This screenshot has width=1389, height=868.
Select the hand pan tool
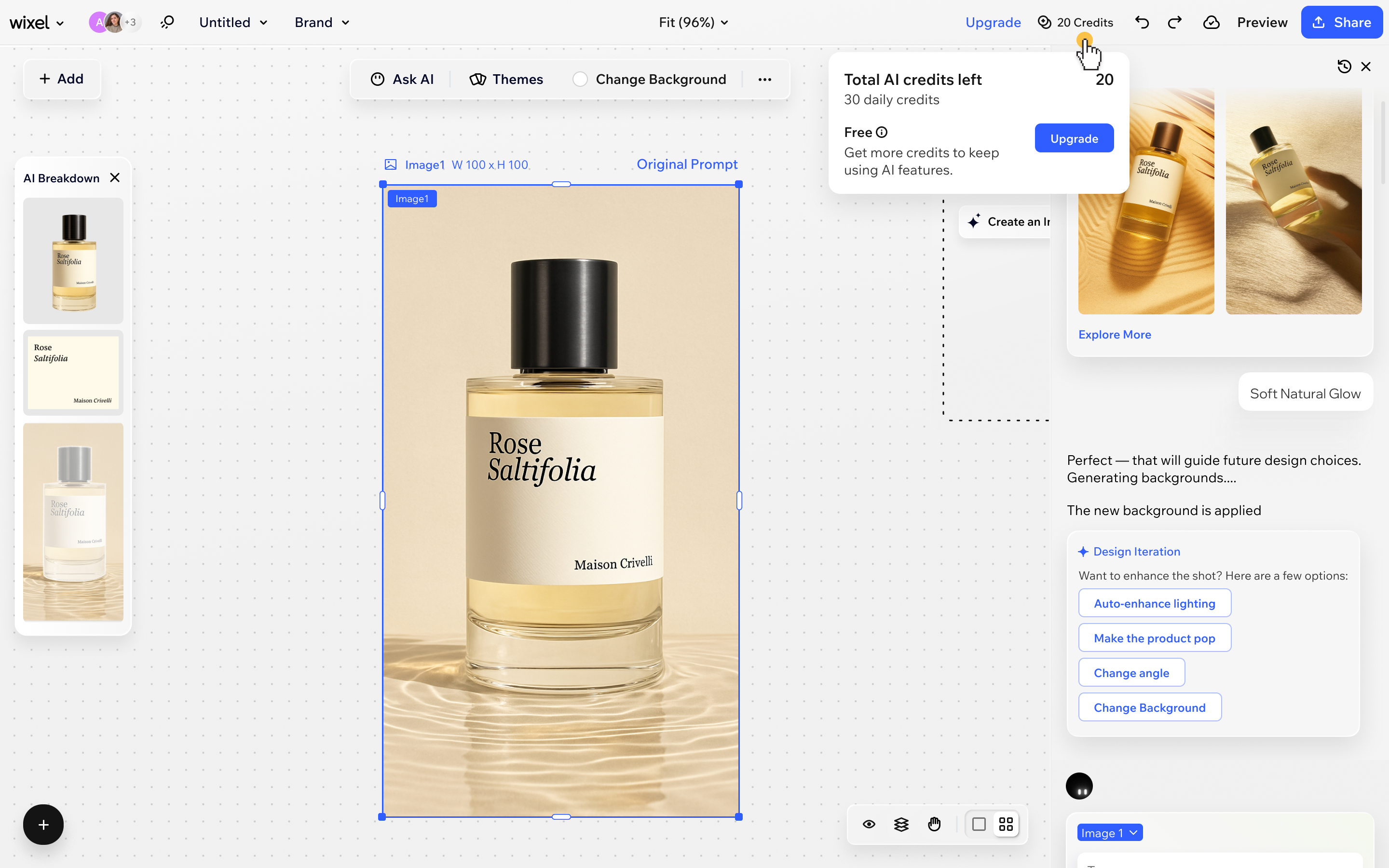pos(934,825)
